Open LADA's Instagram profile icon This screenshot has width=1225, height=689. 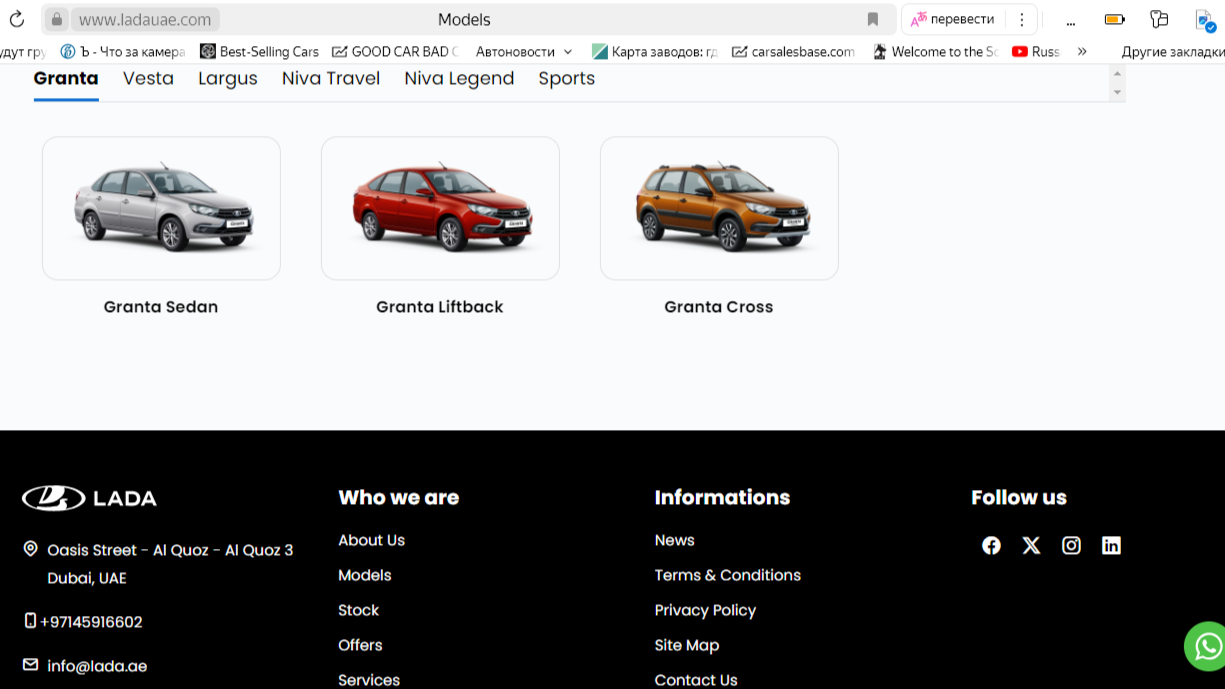(x=1071, y=545)
